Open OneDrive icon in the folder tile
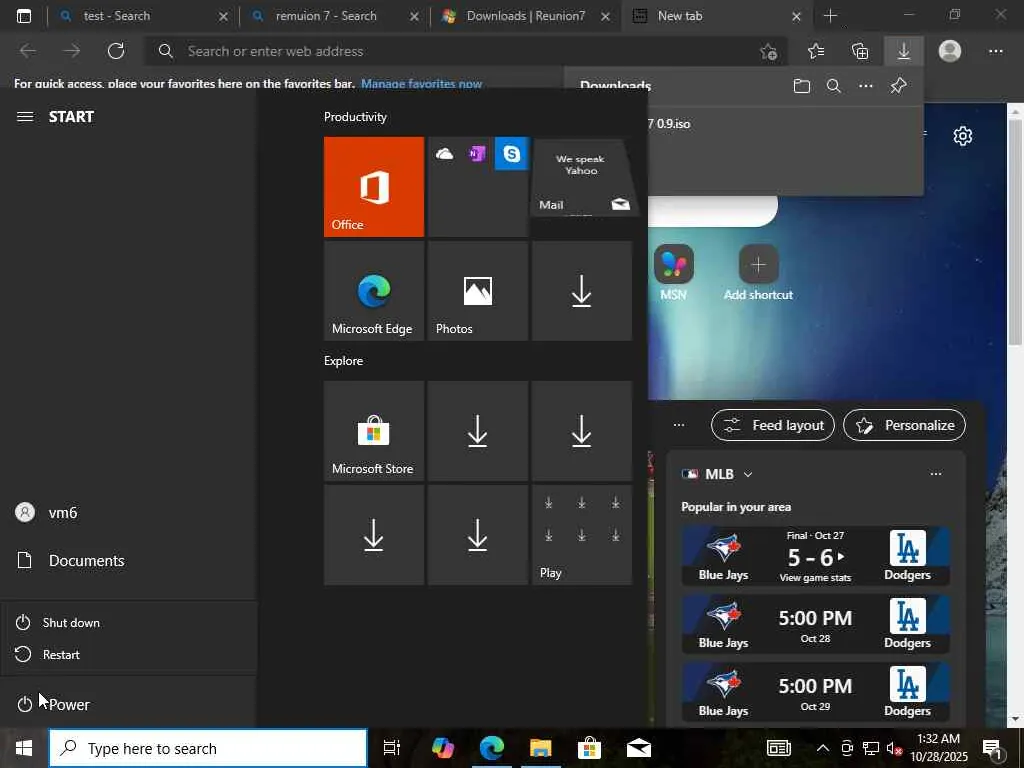The width and height of the screenshot is (1024, 768). point(444,153)
